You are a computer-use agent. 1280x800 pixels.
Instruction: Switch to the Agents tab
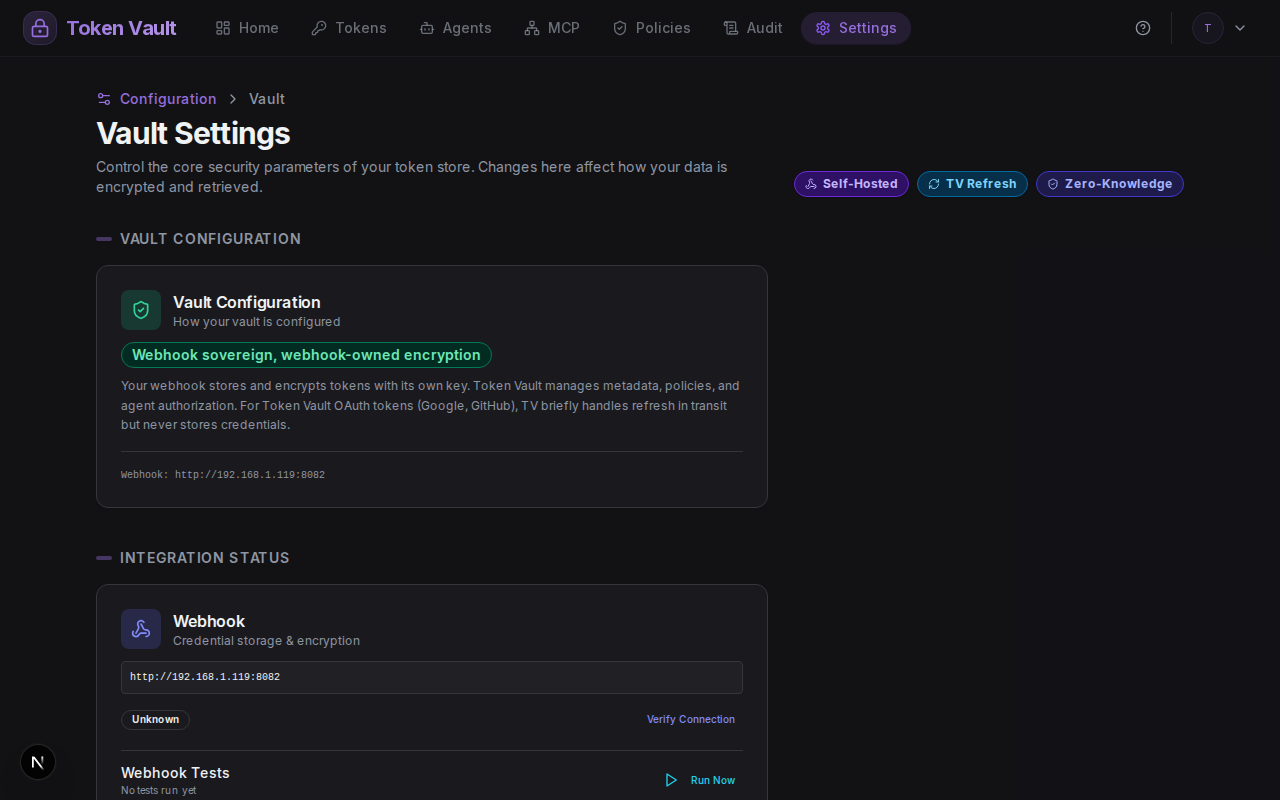pos(455,28)
